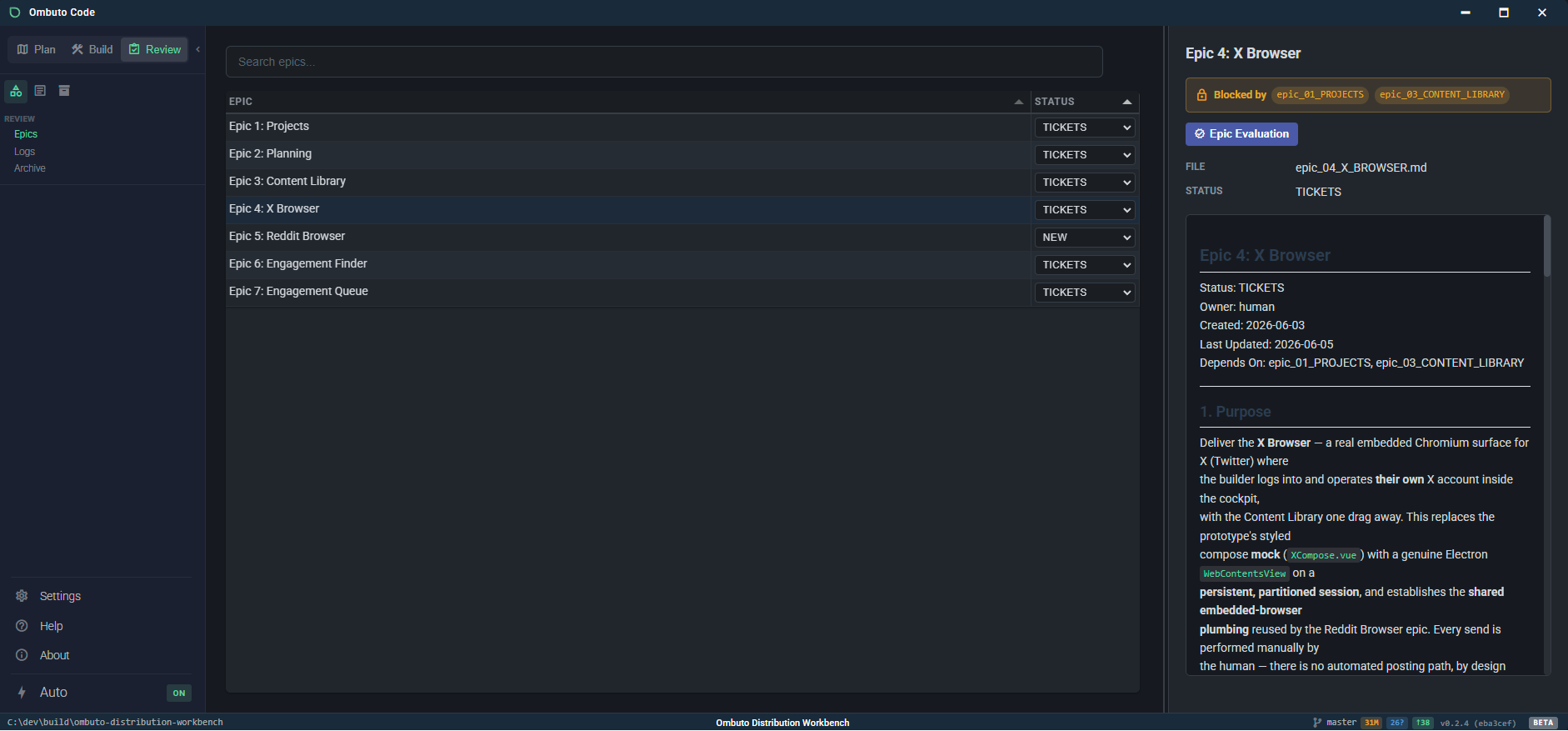Select the Epic 2: Planning row

[628, 154]
